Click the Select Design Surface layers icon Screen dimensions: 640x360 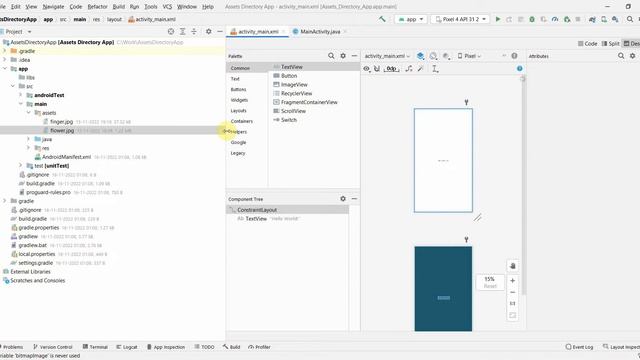pos(420,56)
